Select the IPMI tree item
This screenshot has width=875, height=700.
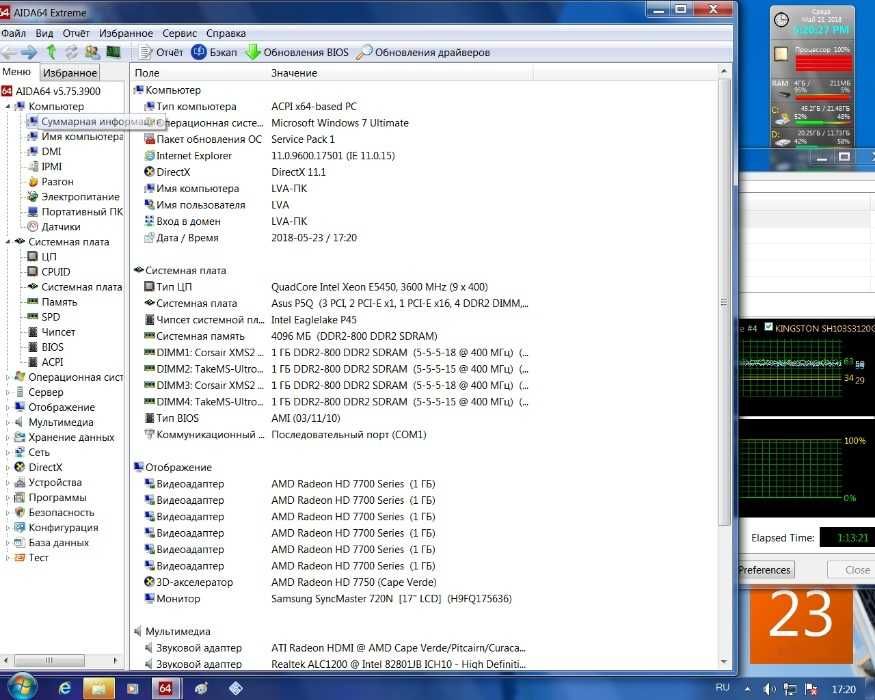(45, 167)
